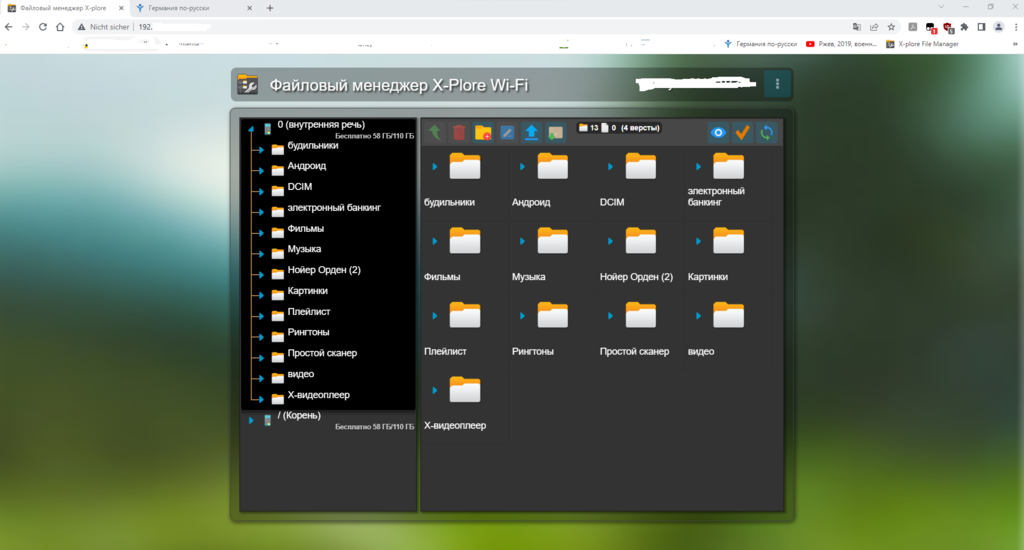Screen dimensions: 1024x550
Task: Toggle the orange checkmark selection icon
Action: coord(743,133)
